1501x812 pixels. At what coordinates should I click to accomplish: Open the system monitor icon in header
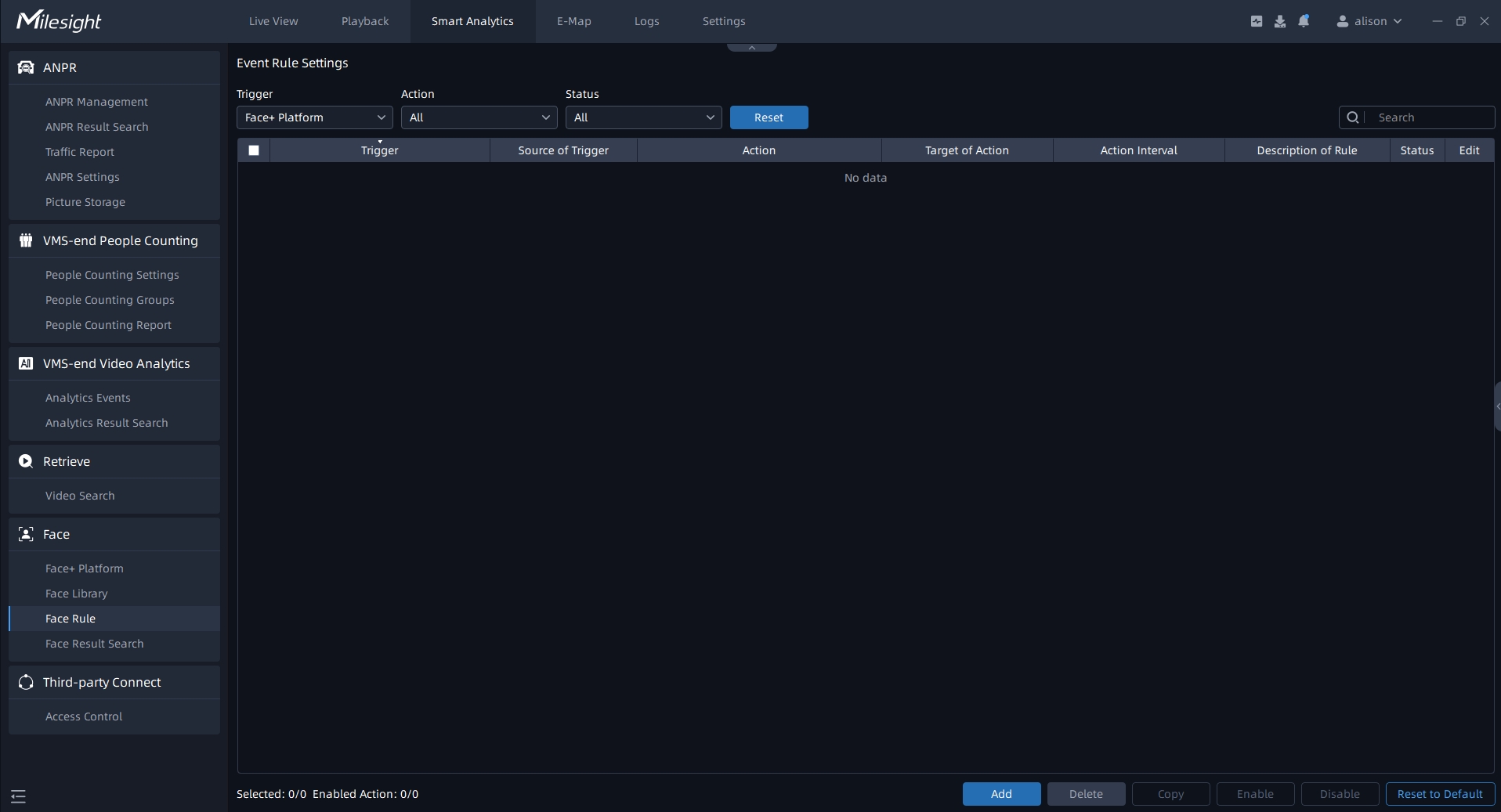[x=1257, y=21]
